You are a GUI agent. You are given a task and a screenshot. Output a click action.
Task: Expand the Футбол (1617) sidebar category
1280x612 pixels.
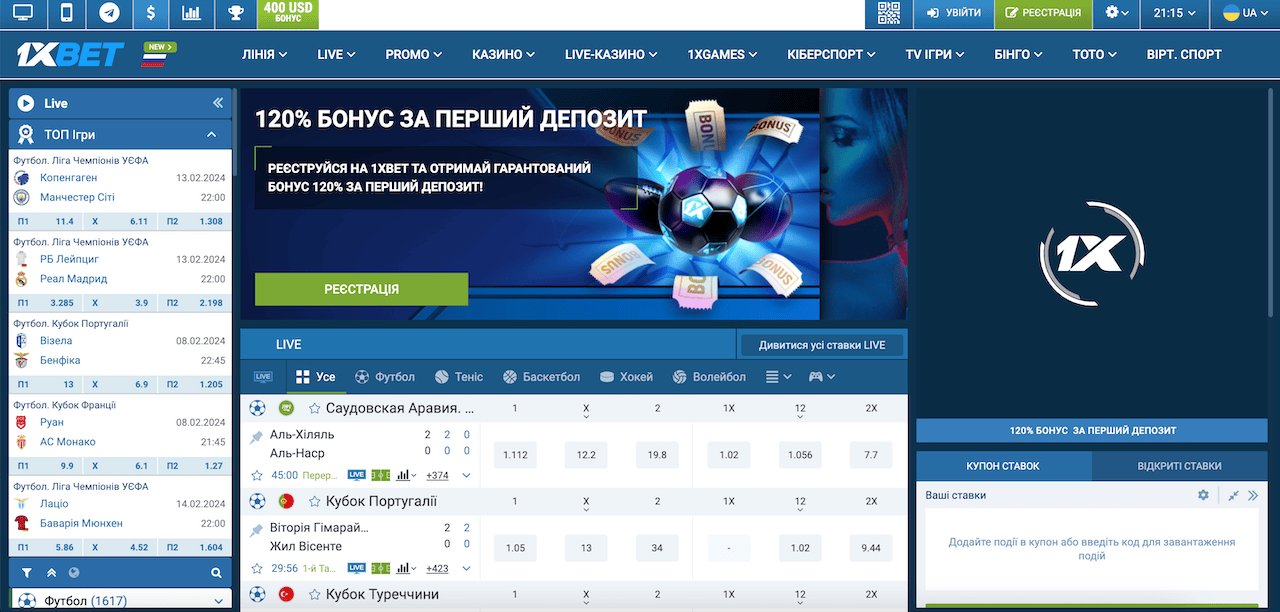(120, 600)
